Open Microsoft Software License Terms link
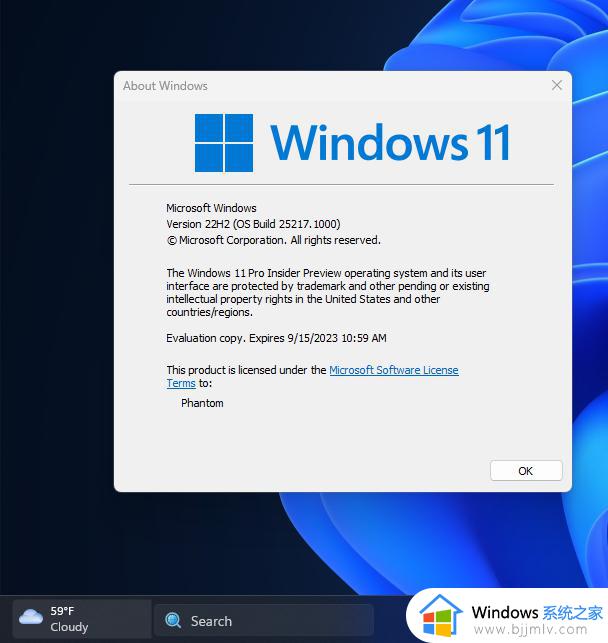Image resolution: width=608 pixels, height=643 pixels. (x=312, y=376)
